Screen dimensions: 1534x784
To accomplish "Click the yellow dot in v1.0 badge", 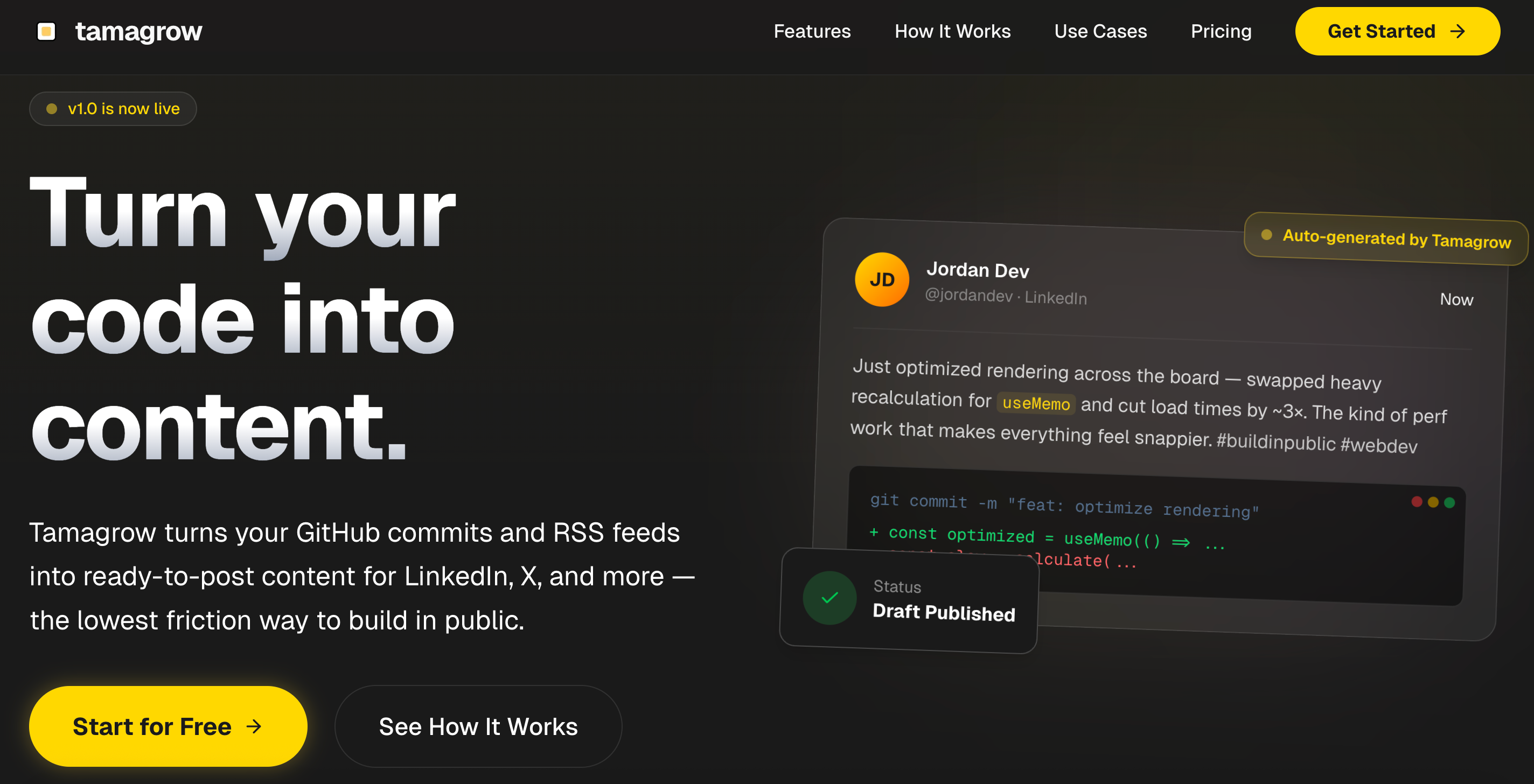I will click(x=52, y=108).
